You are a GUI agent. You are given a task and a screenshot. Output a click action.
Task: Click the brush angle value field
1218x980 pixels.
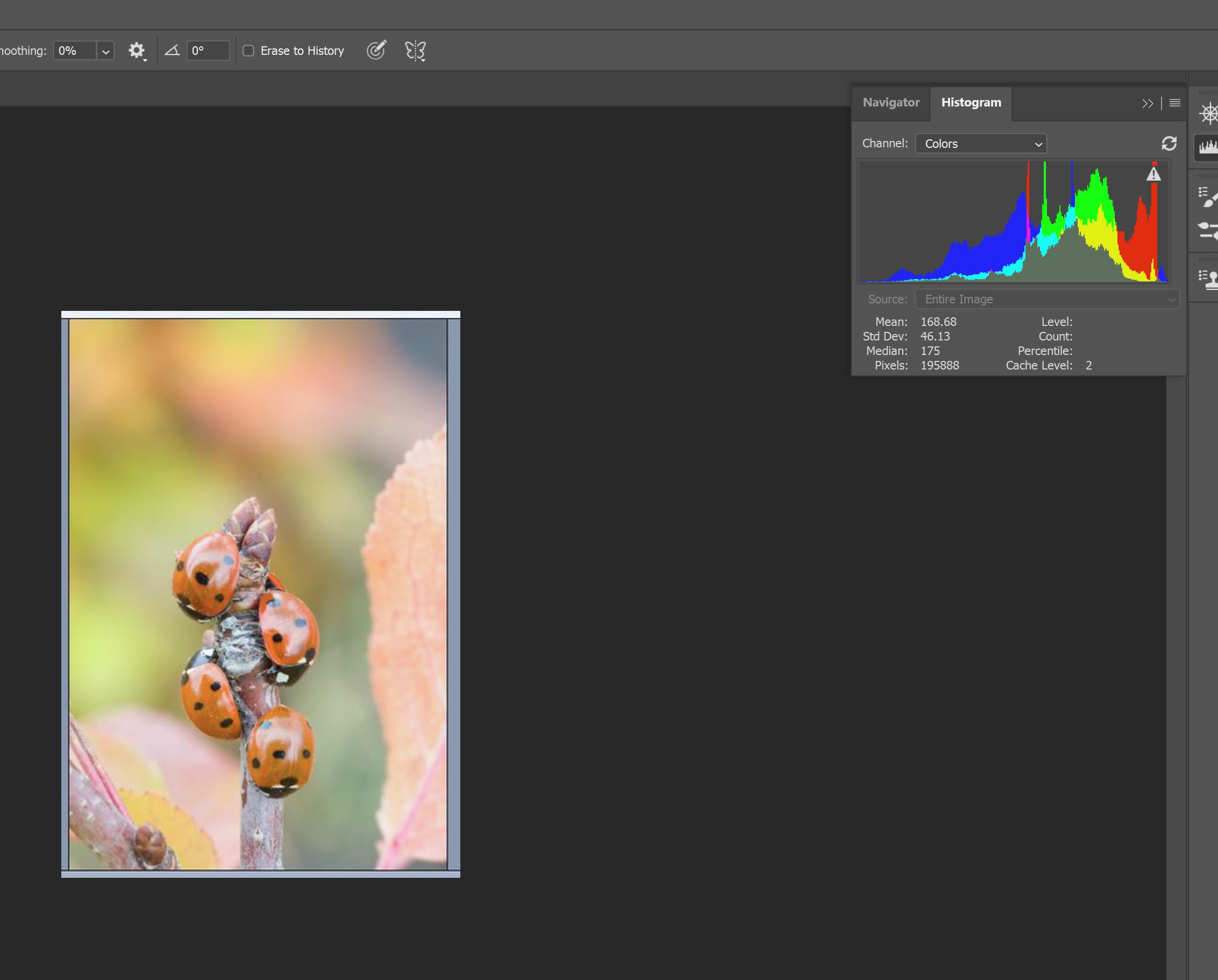coord(208,51)
